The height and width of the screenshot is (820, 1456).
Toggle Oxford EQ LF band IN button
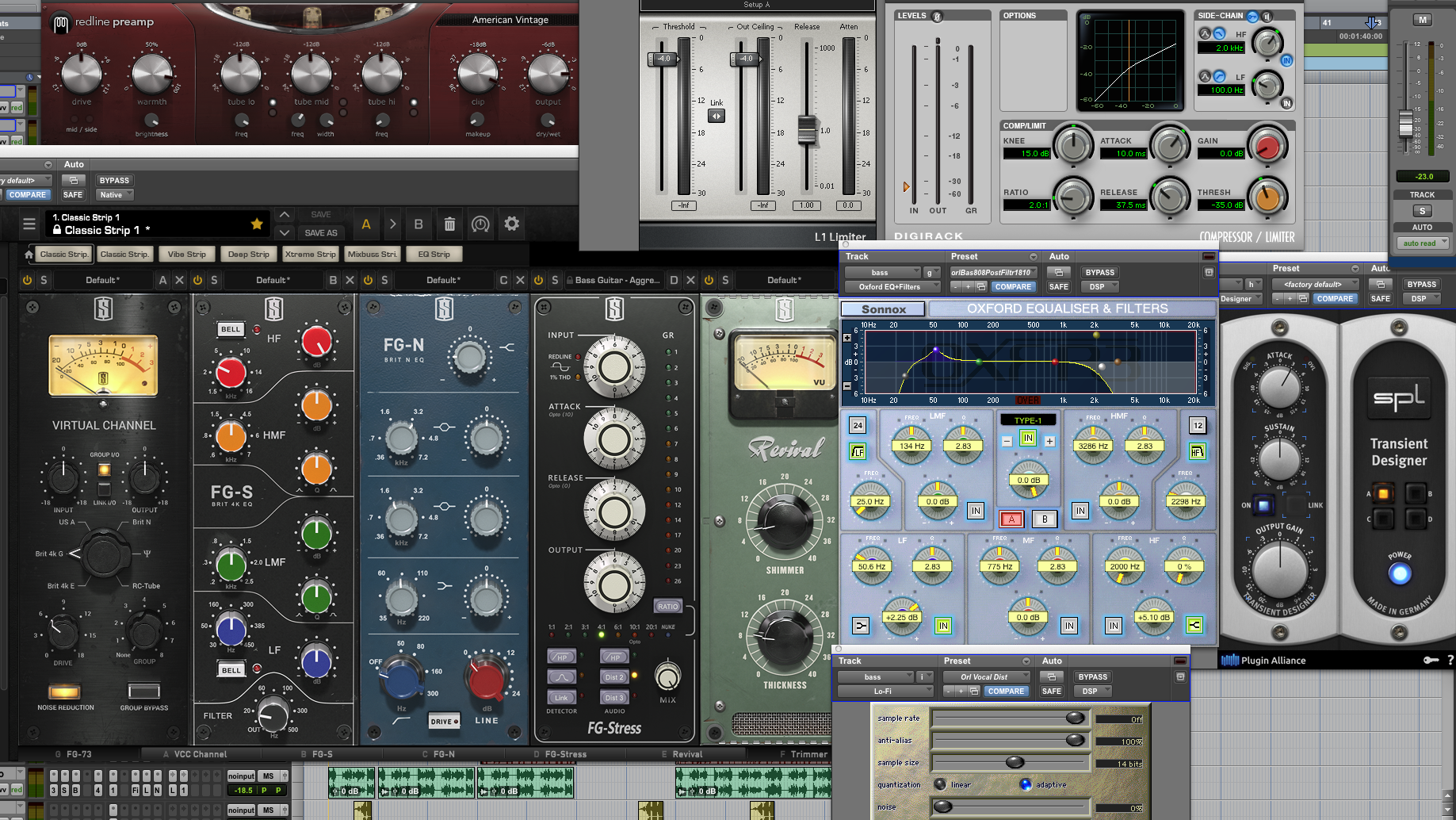tap(943, 626)
